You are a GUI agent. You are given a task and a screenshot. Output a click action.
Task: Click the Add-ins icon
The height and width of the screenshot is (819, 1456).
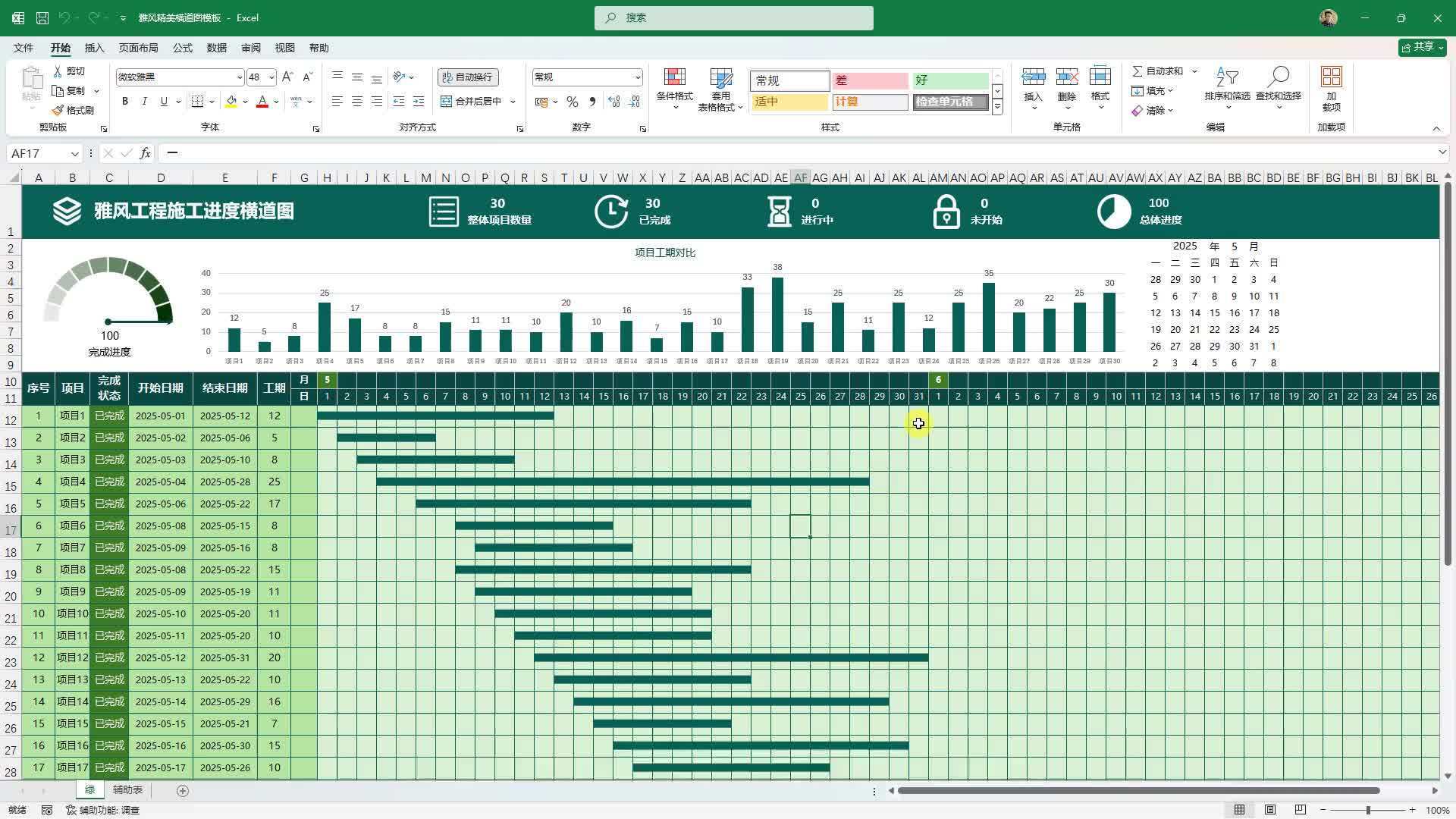coord(1331,77)
